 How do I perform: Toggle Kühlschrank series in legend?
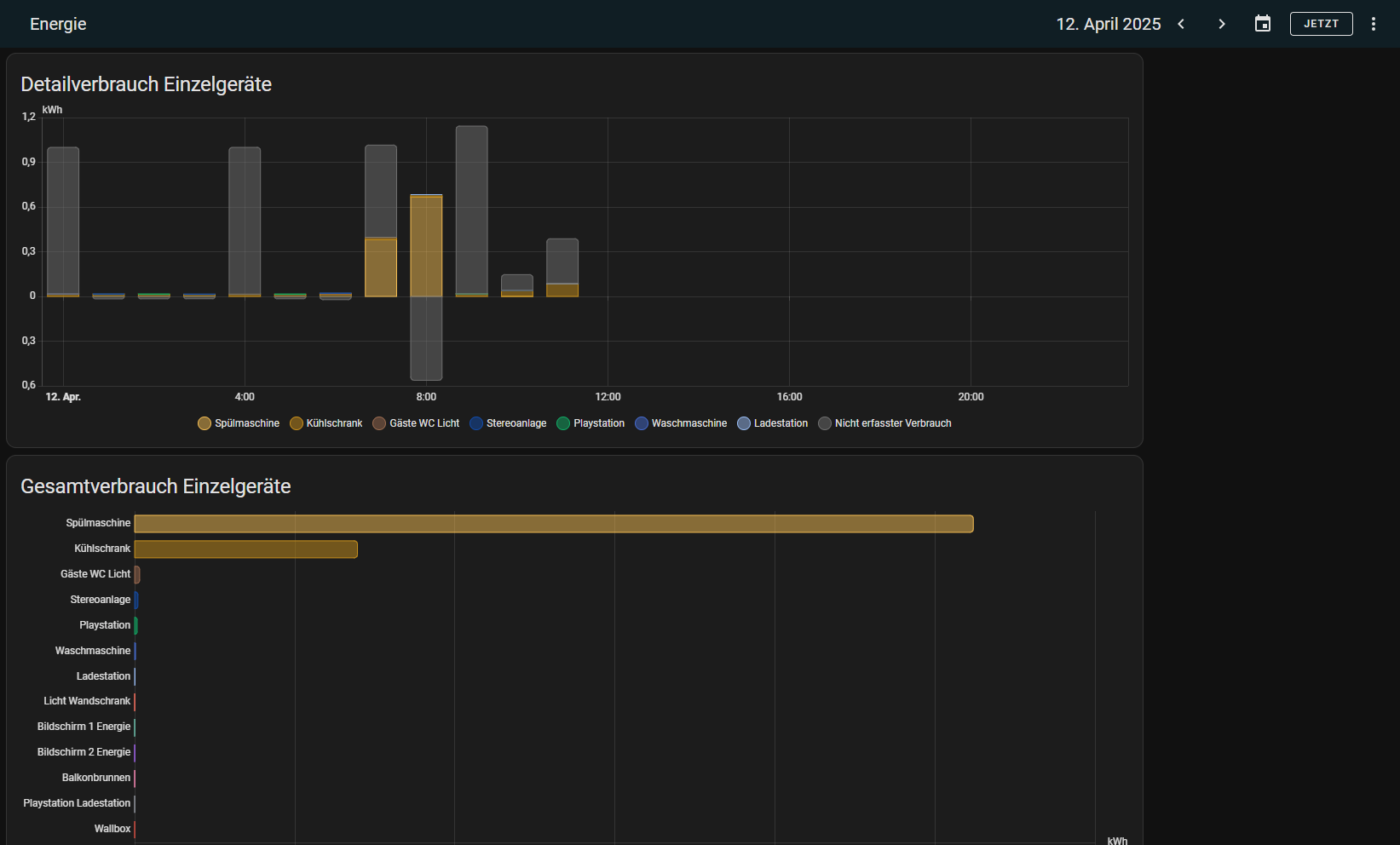pos(326,423)
